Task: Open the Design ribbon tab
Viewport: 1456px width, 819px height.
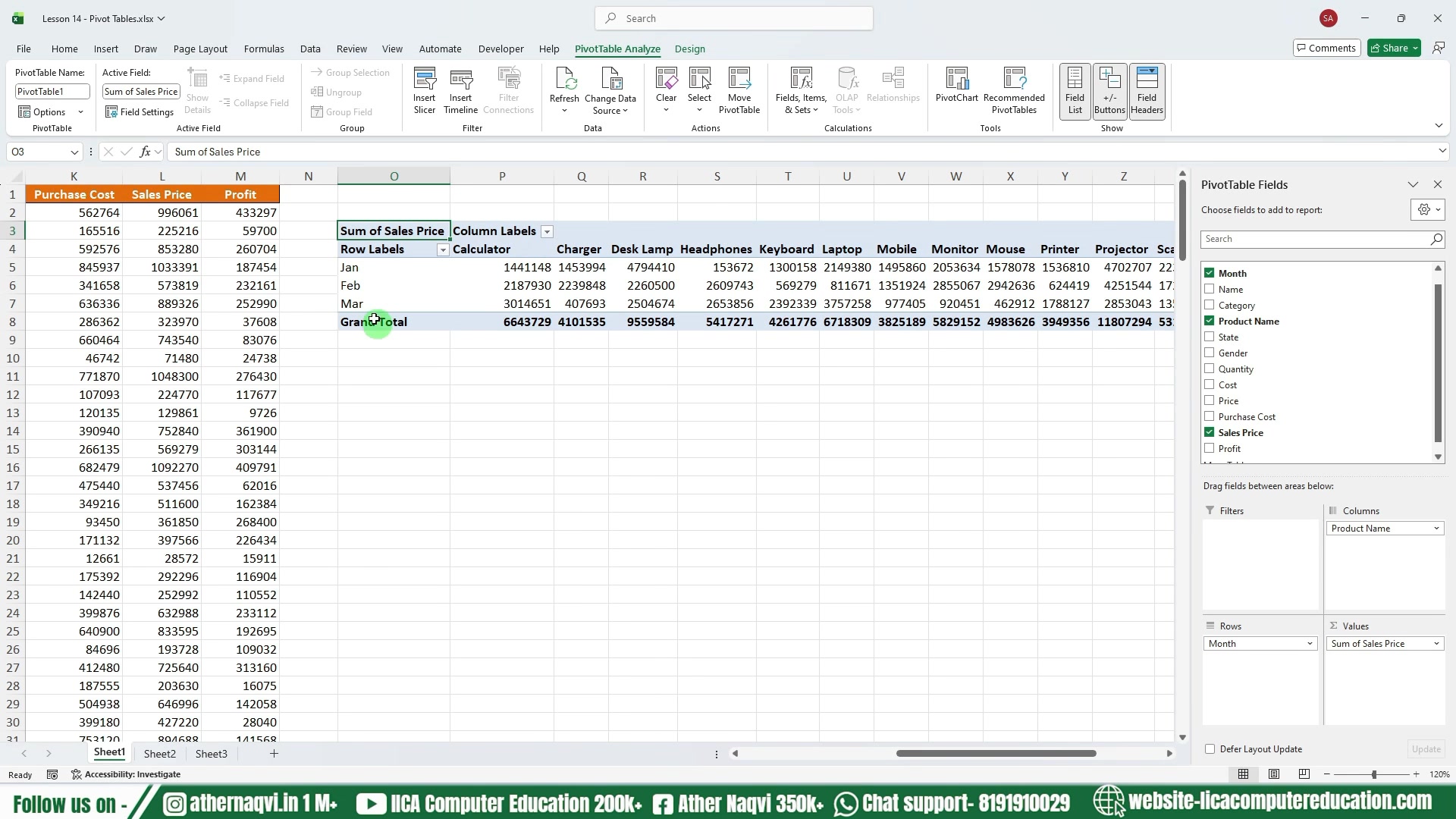Action: 690,49
